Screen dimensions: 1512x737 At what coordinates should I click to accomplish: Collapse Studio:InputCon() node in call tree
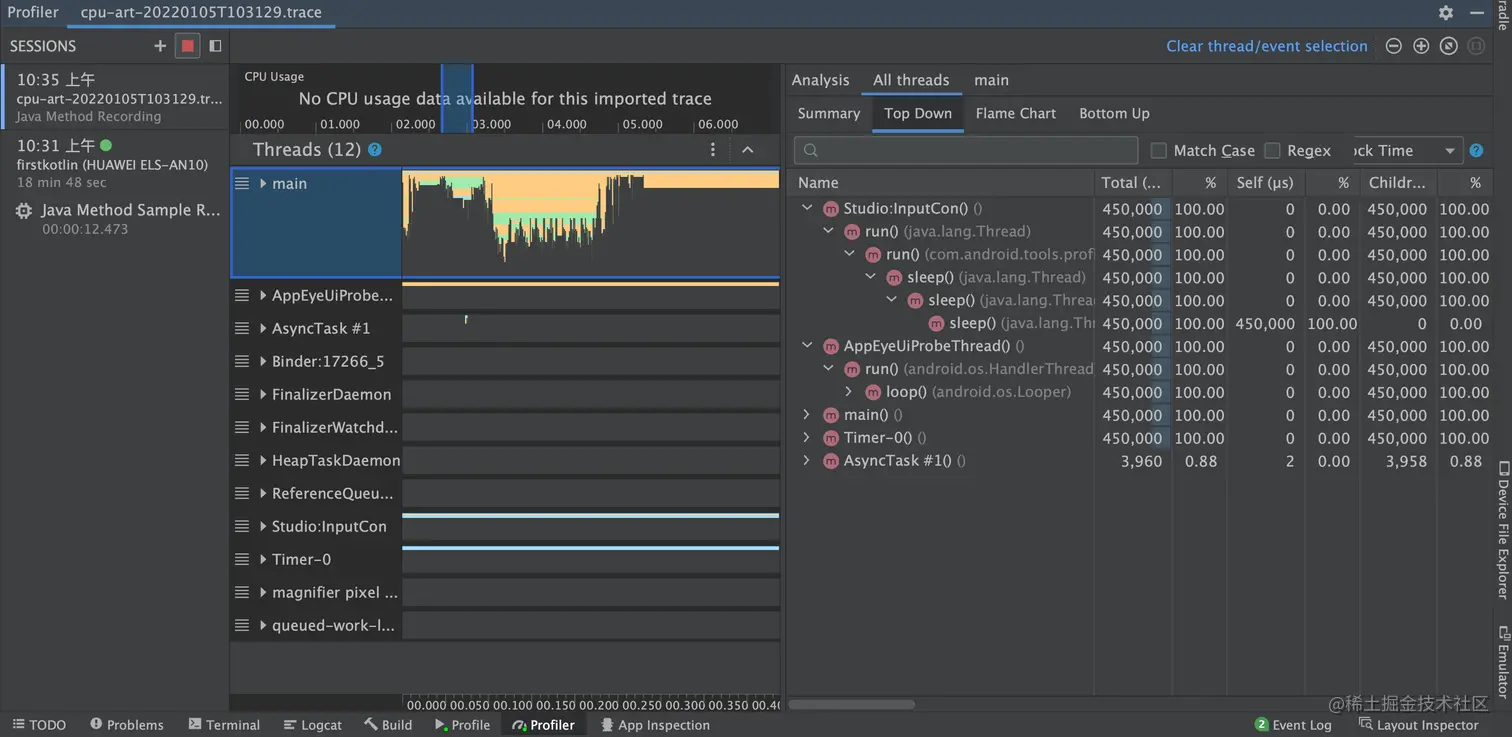click(x=807, y=209)
